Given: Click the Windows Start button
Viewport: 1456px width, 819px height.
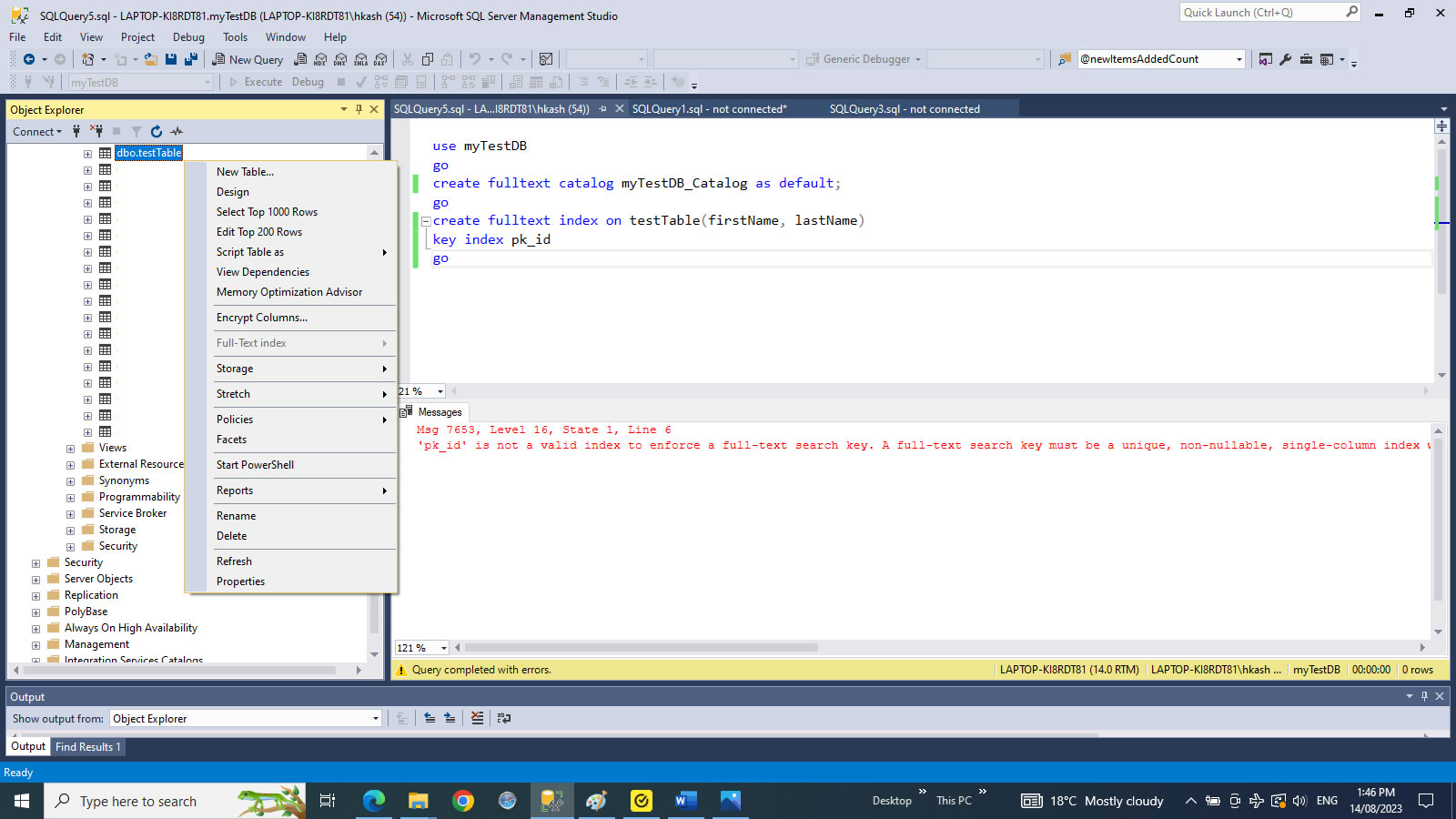Looking at the screenshot, I should coord(22,801).
